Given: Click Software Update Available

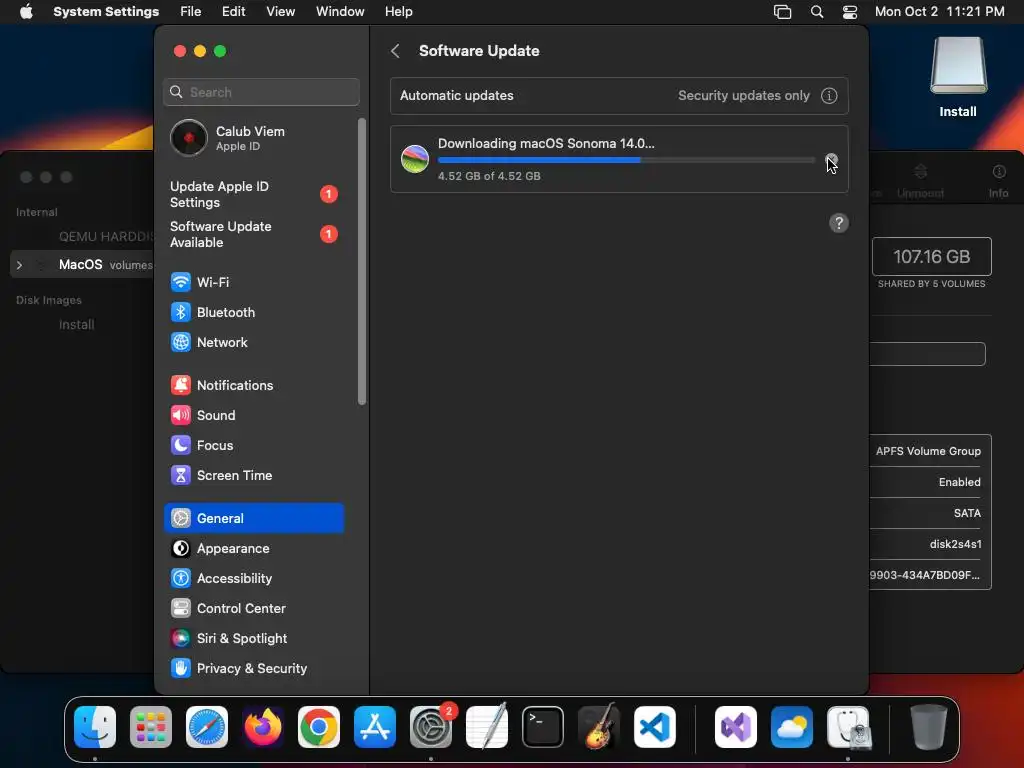Looking at the screenshot, I should pos(253,234).
